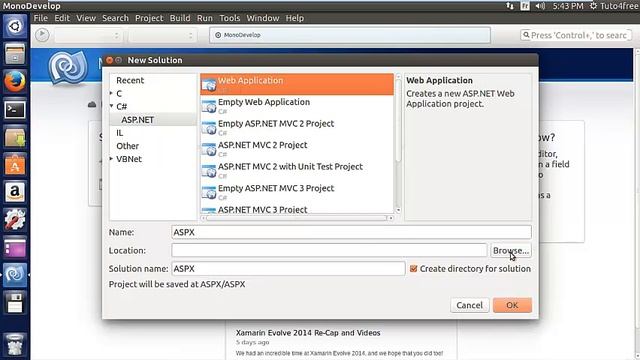Open the archive download folder dock icon
The height and width of the screenshot is (360, 640).
[x=15, y=137]
